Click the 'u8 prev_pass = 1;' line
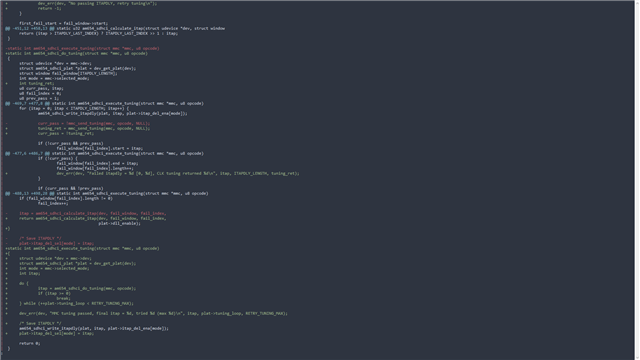Screen dimensions: 640x360 39,98
